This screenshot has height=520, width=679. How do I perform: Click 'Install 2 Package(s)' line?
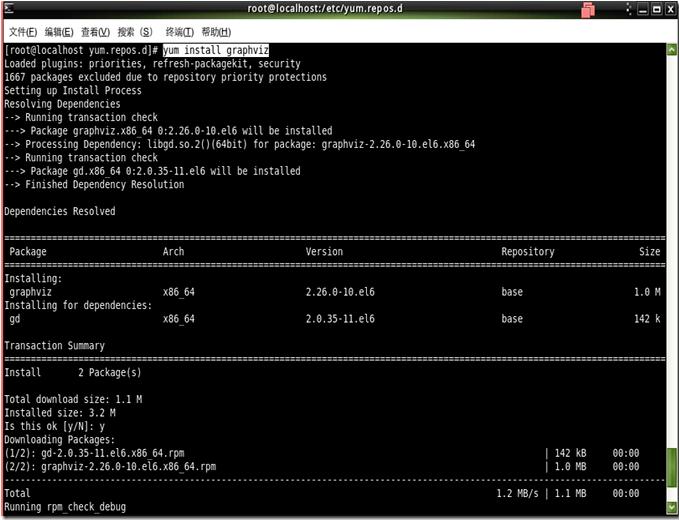pos(73,372)
